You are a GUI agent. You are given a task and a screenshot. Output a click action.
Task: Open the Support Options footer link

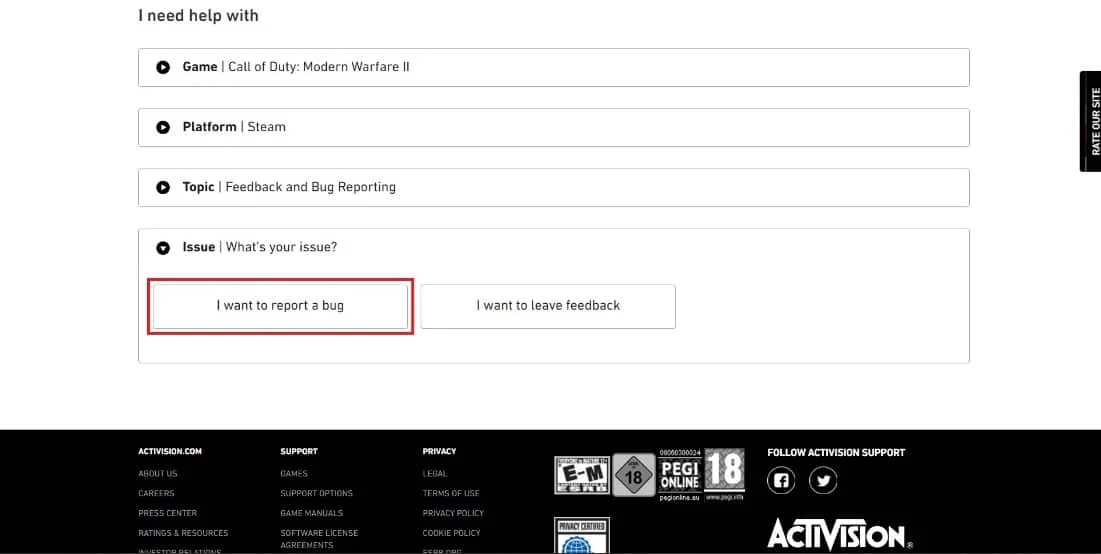point(317,494)
